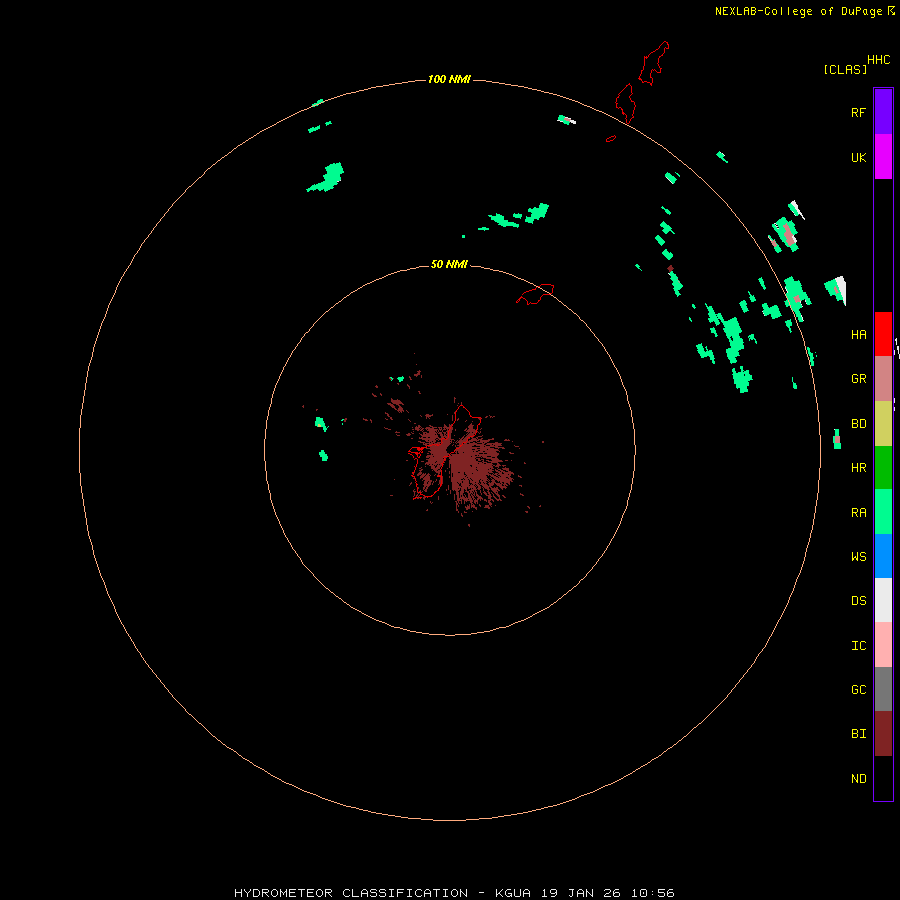Click the IC label in legend
Viewport: 900px width, 900px height.
[x=858, y=646]
